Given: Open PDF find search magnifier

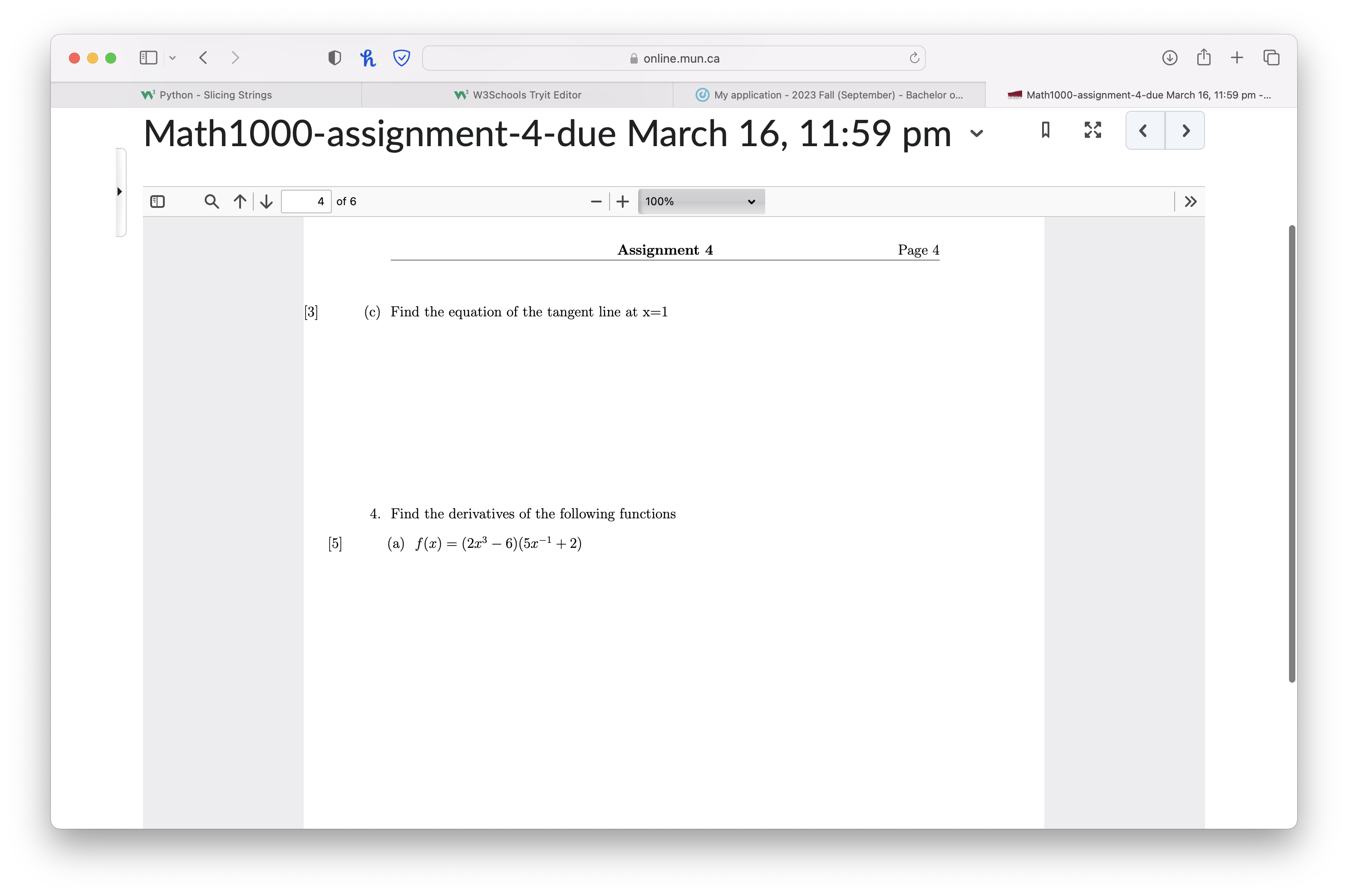Looking at the screenshot, I should pyautogui.click(x=212, y=201).
